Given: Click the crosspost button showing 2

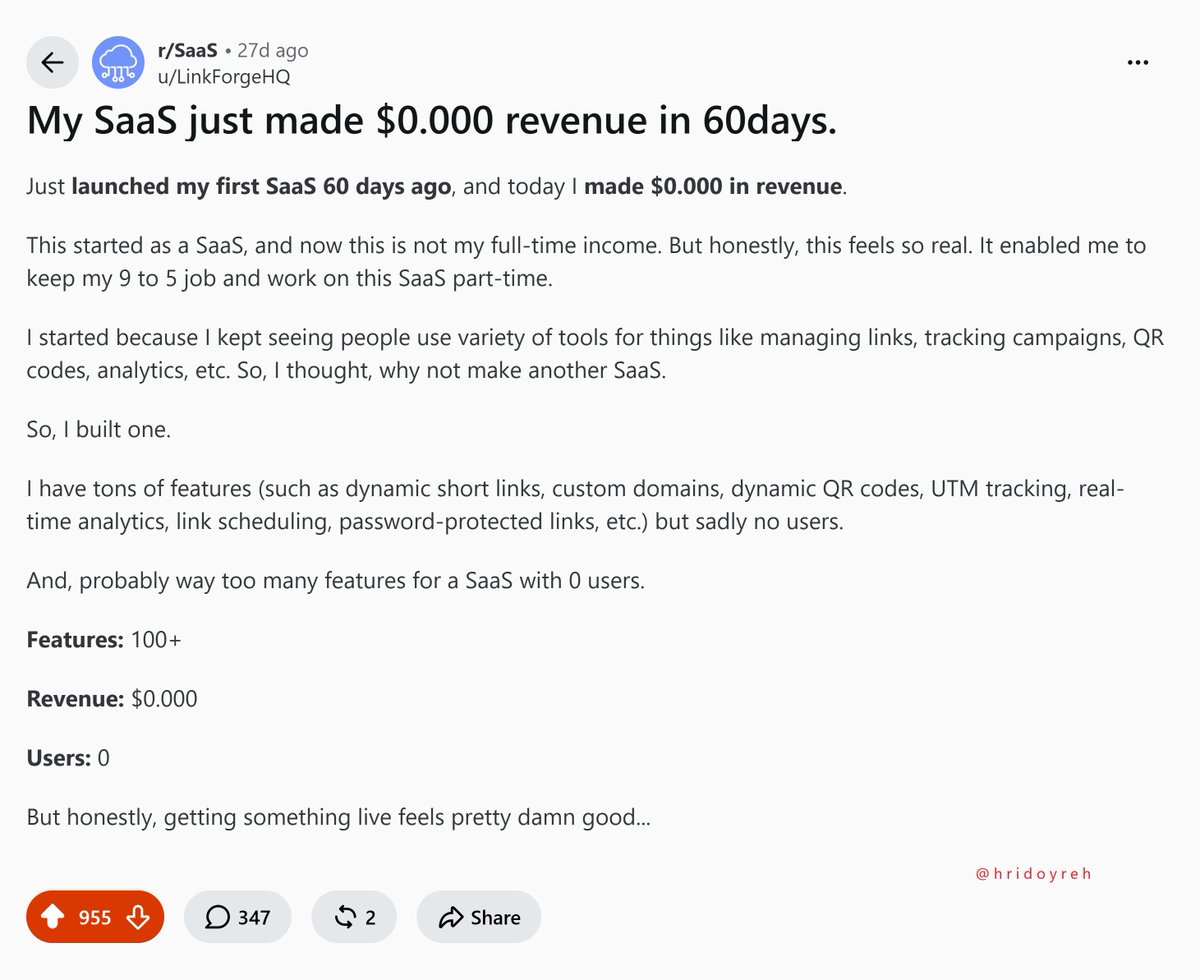Looking at the screenshot, I should [x=354, y=917].
